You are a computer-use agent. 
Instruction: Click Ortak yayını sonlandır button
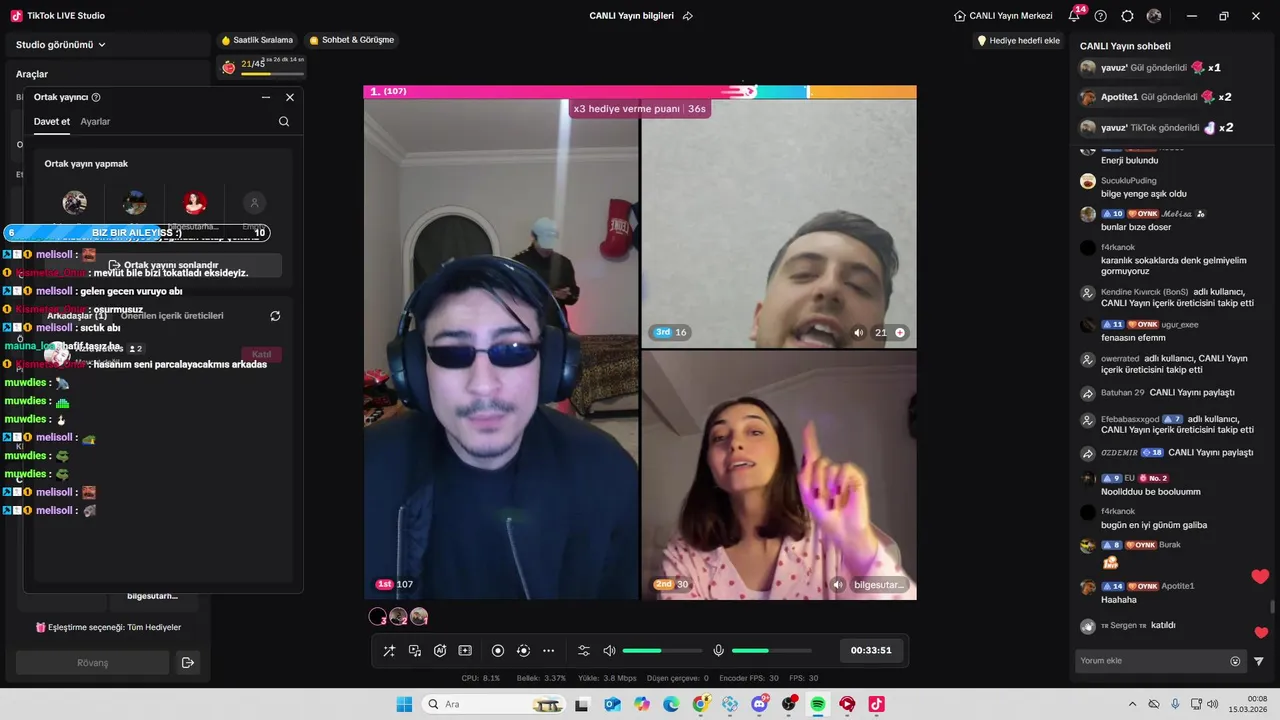pos(163,265)
